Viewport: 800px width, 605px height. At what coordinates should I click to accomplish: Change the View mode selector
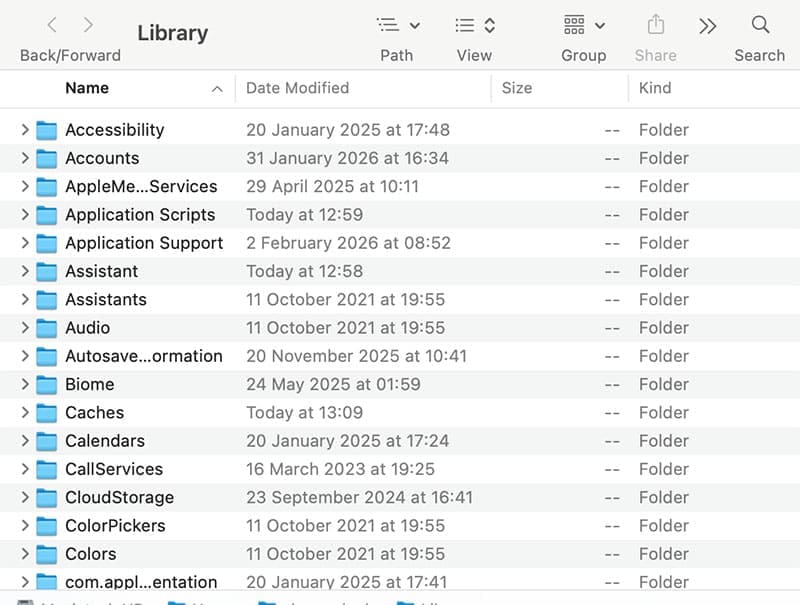pos(475,25)
